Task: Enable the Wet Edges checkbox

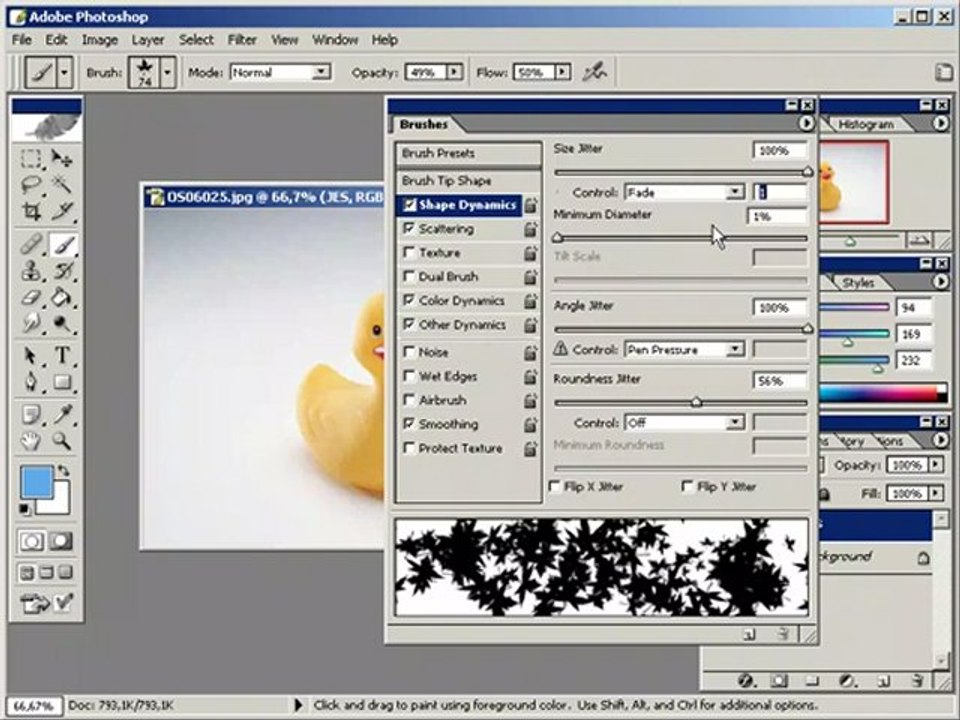Action: tap(408, 376)
